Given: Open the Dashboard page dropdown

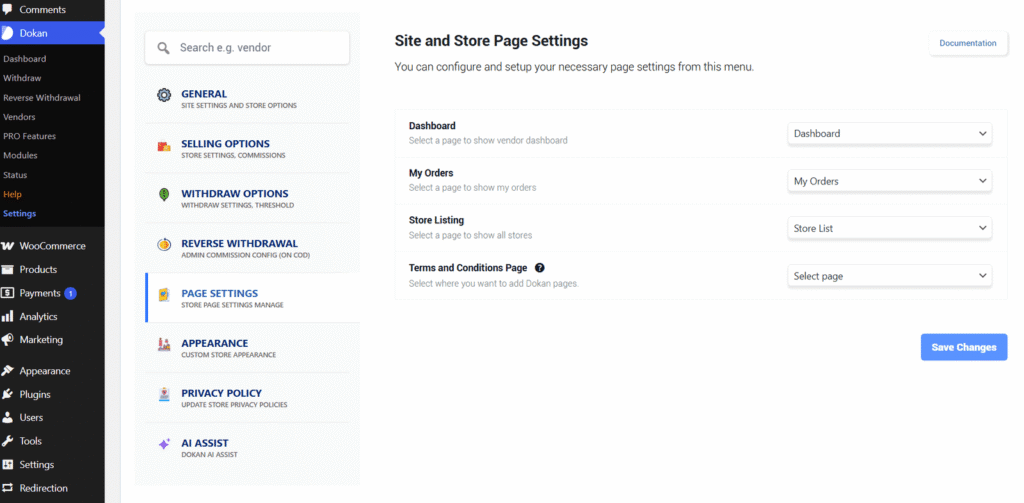Looking at the screenshot, I should [x=889, y=134].
